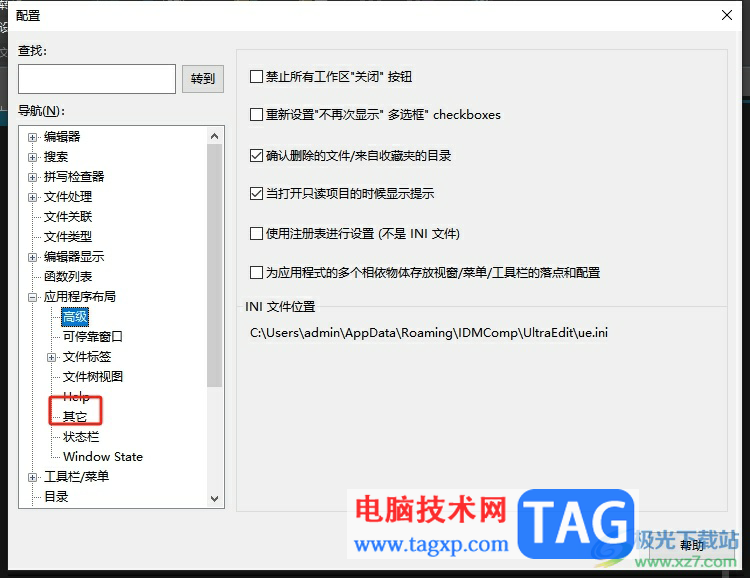
Task: Expand the 编辑器显示 tree node
Action: 32,257
